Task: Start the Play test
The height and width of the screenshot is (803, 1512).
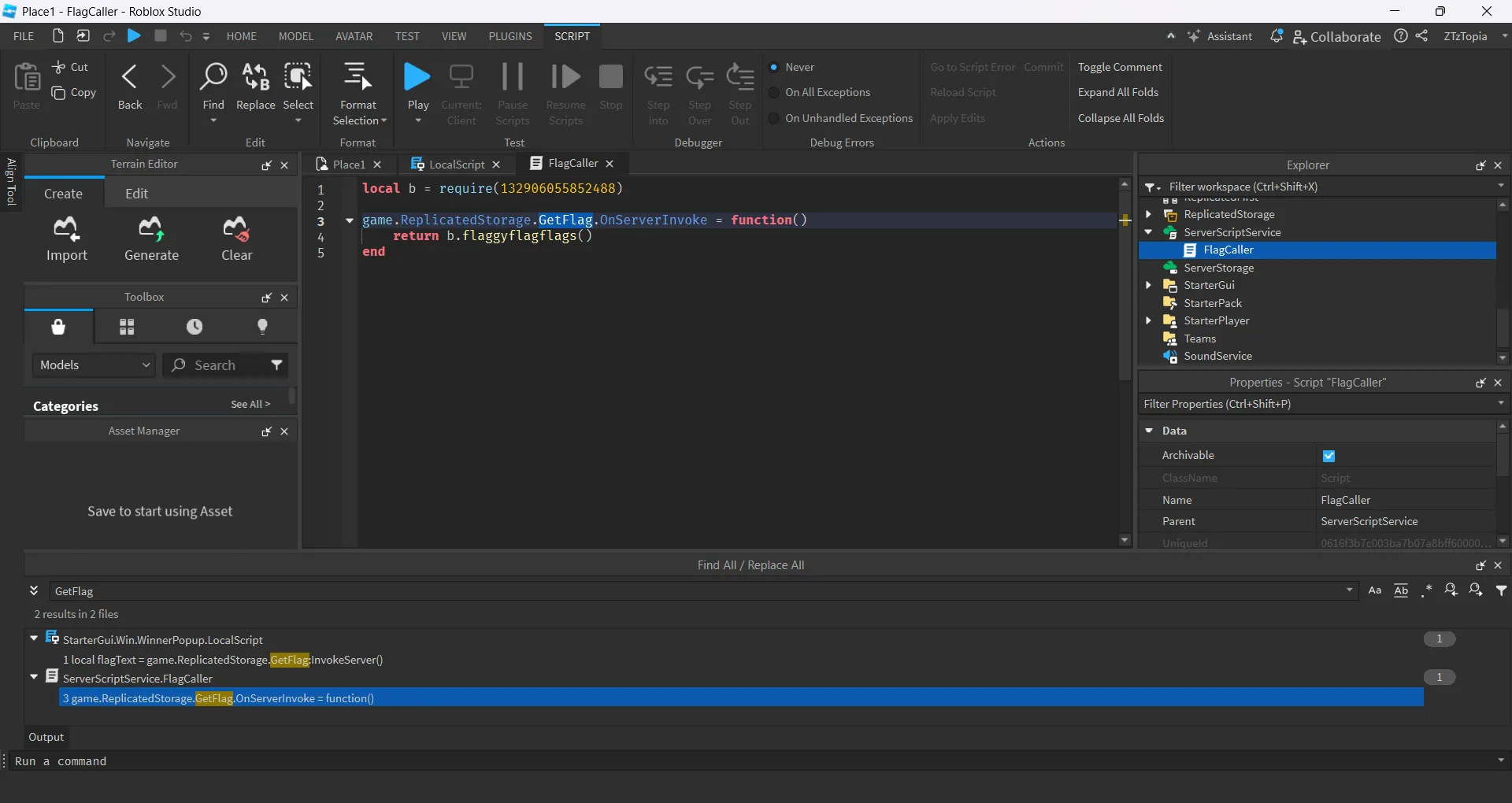Action: click(417, 77)
